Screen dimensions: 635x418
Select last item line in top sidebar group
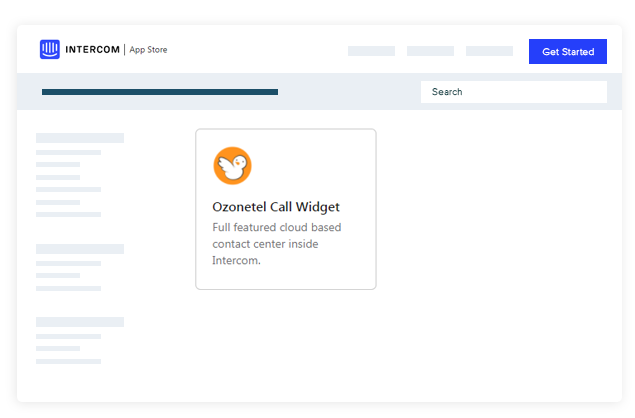[x=68, y=215]
